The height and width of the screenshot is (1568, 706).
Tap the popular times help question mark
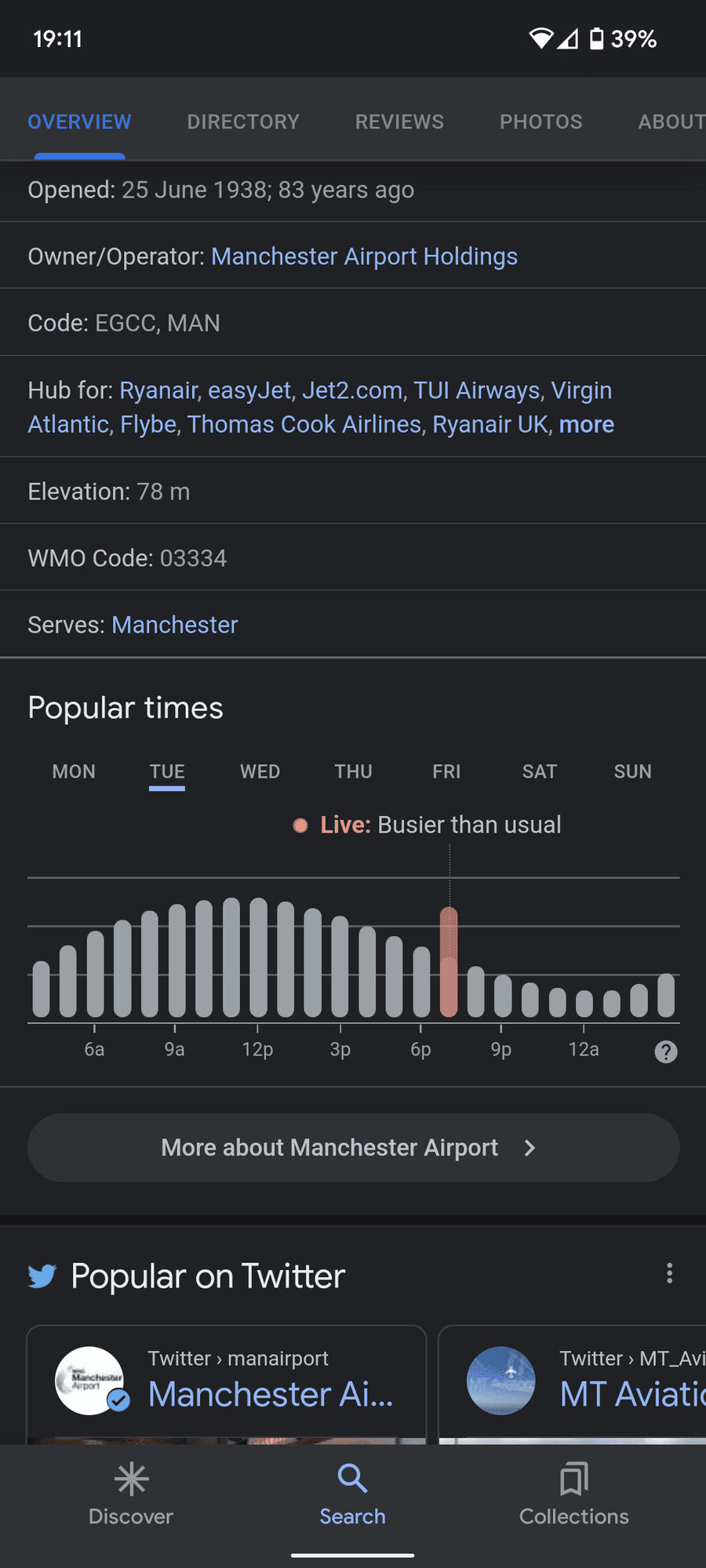coord(666,1052)
